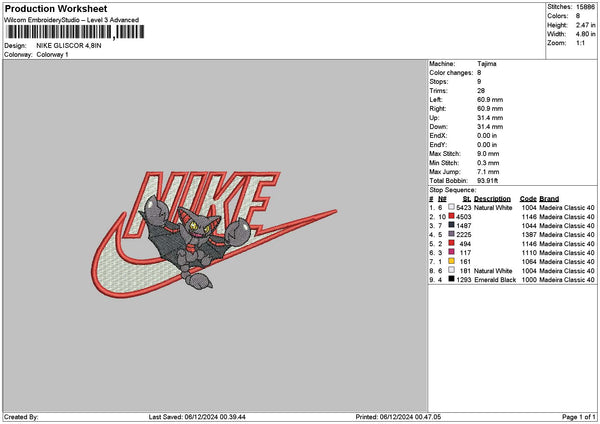Click the Min Stitch value '0.3 mm'
The width and height of the screenshot is (600, 424).
(x=488, y=163)
